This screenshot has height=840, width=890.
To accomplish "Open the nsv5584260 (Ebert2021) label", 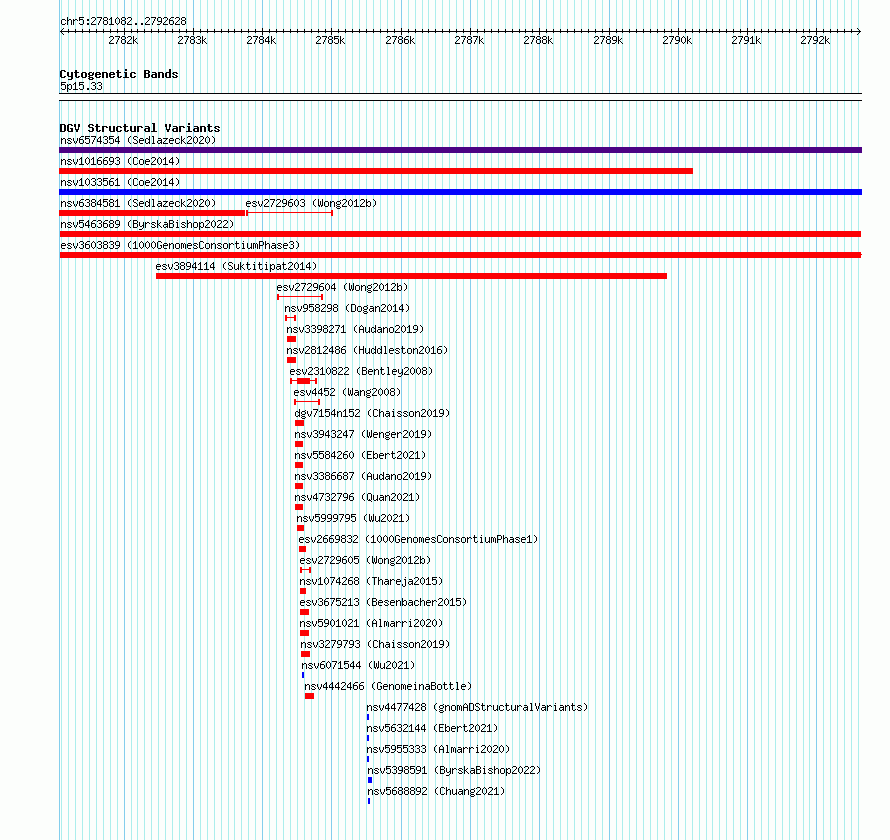I will [x=360, y=455].
